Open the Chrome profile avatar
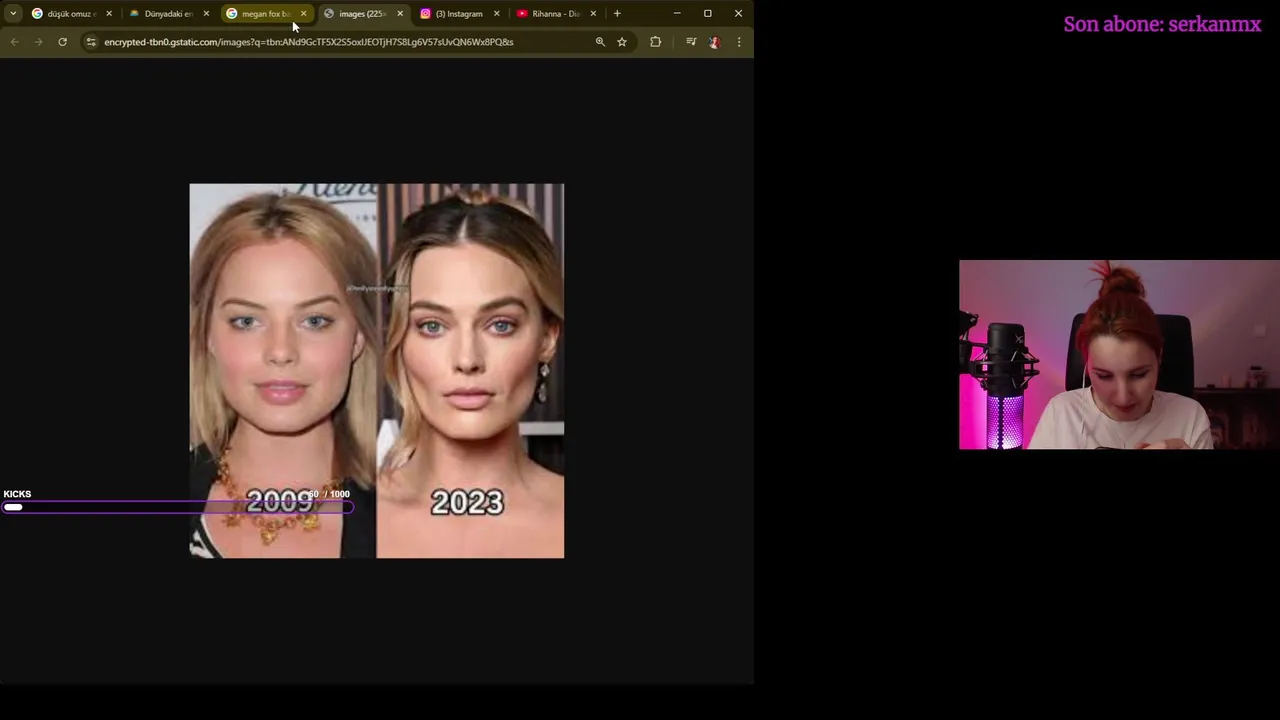The width and height of the screenshot is (1280, 720). point(714,42)
